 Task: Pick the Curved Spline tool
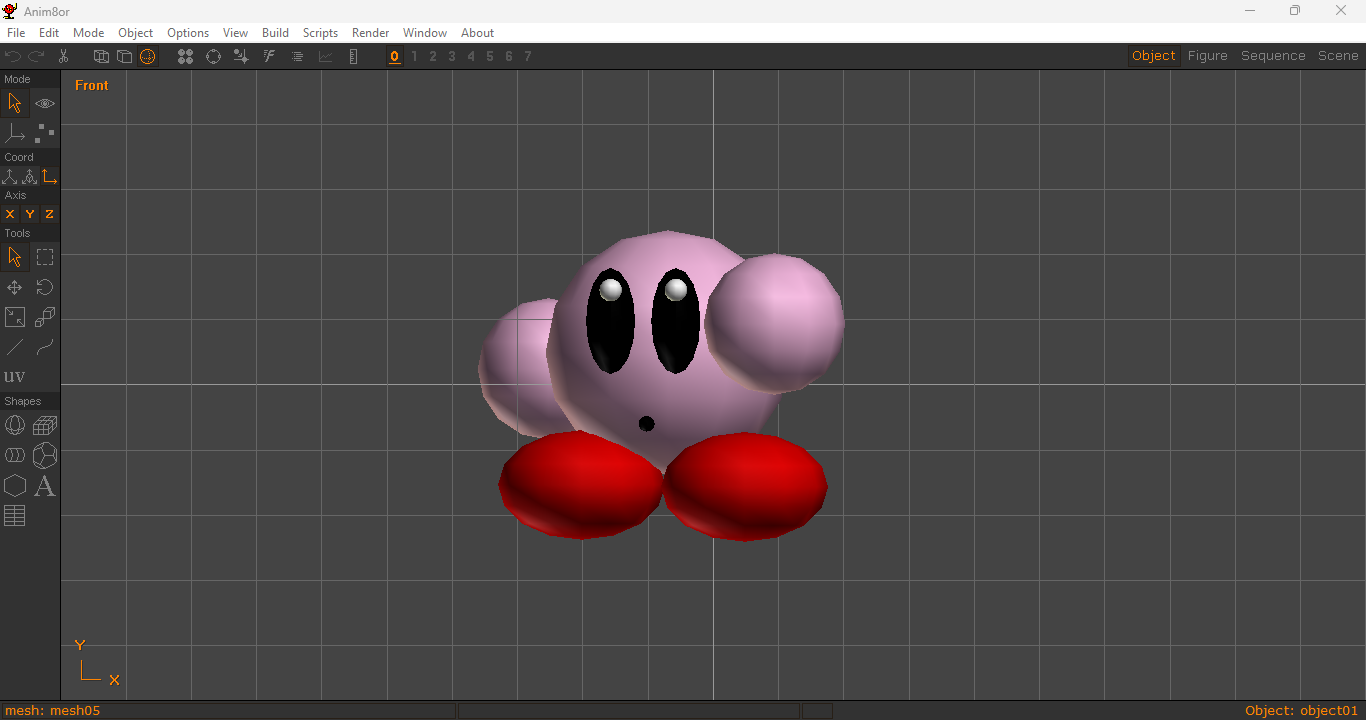pyautogui.click(x=45, y=348)
